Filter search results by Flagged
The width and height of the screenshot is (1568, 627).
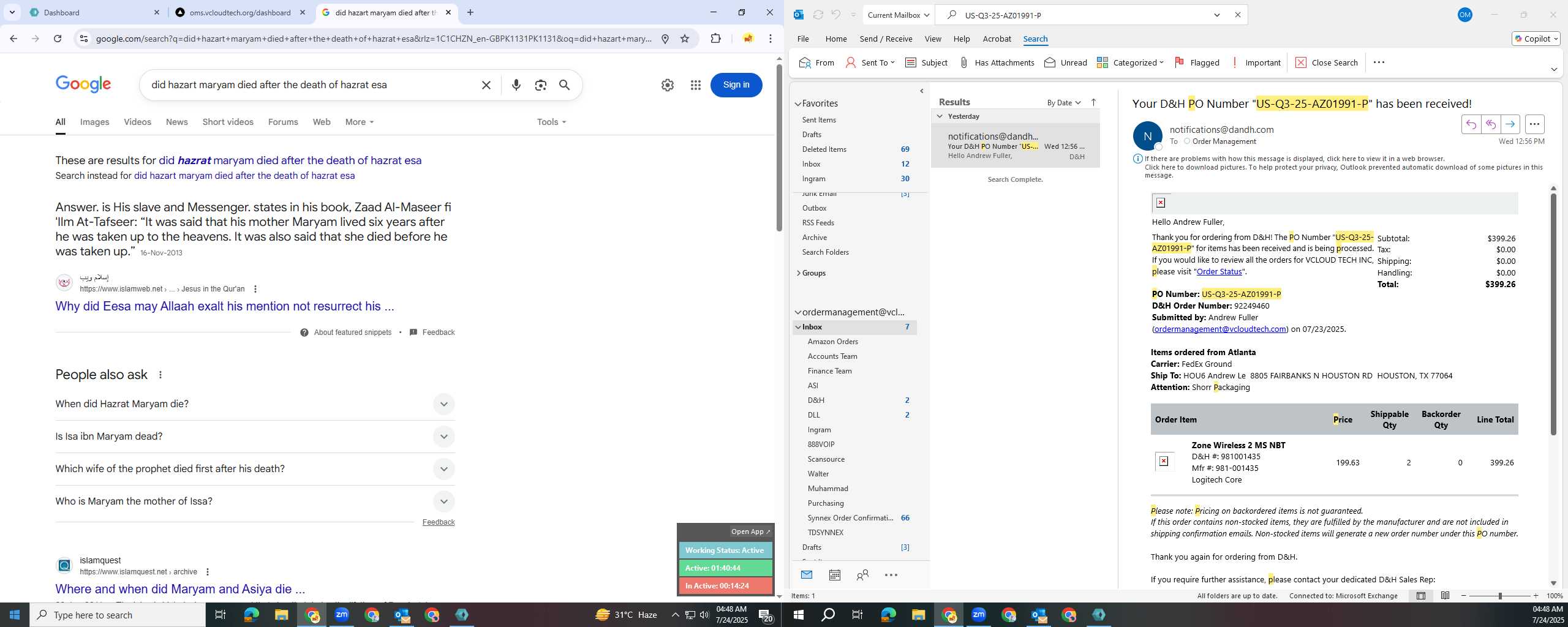tap(1197, 62)
